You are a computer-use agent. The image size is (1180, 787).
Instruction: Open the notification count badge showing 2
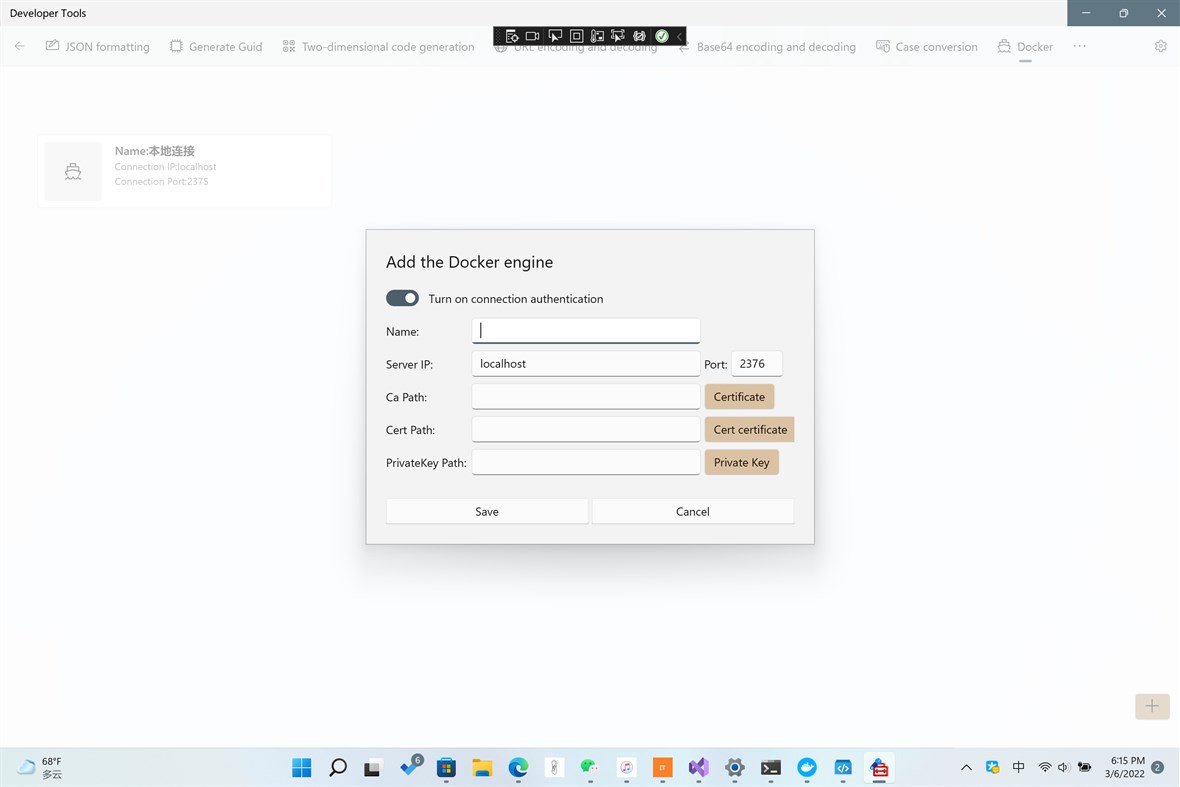coord(1158,767)
